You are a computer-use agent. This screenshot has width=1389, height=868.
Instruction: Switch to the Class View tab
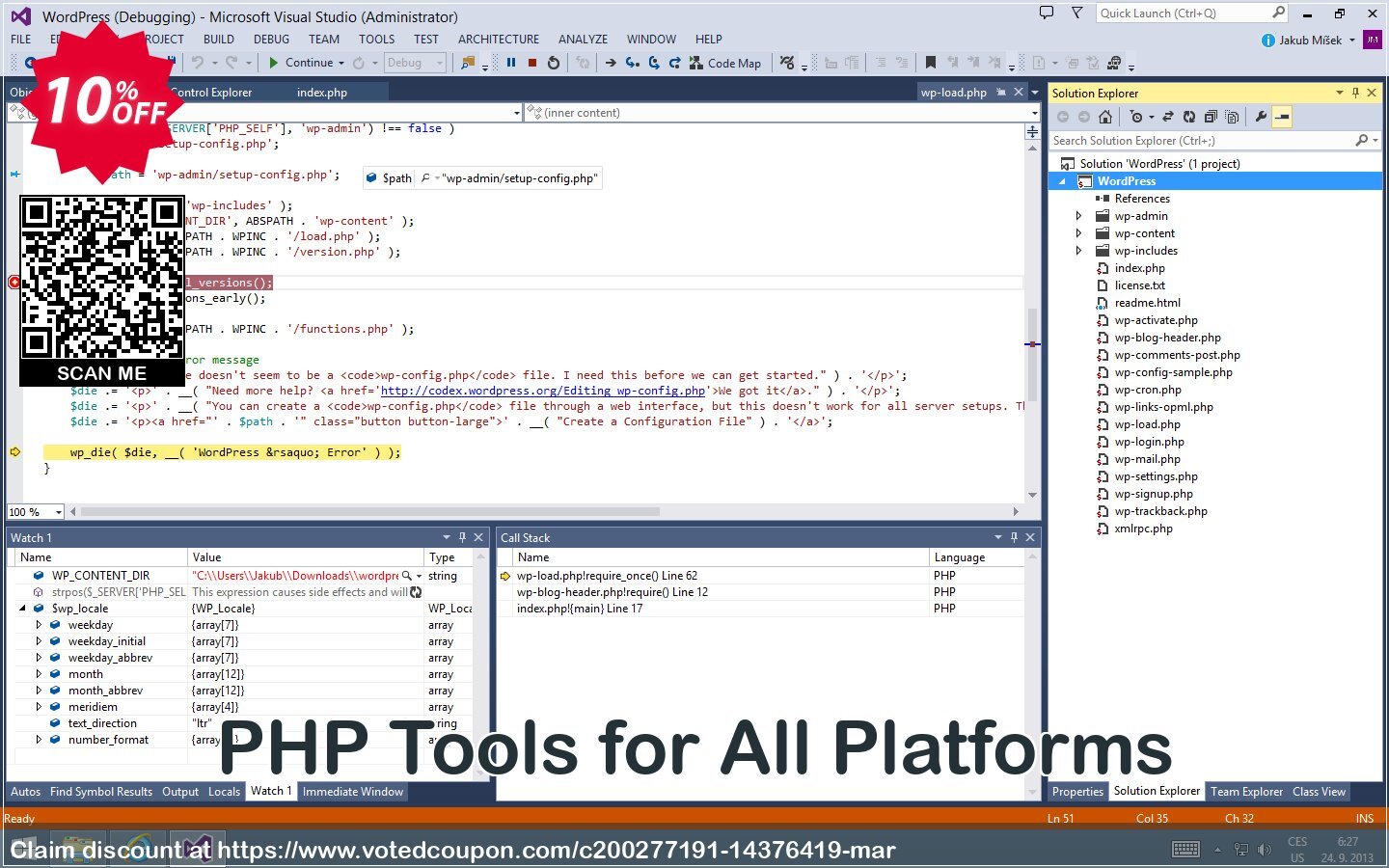point(1319,792)
